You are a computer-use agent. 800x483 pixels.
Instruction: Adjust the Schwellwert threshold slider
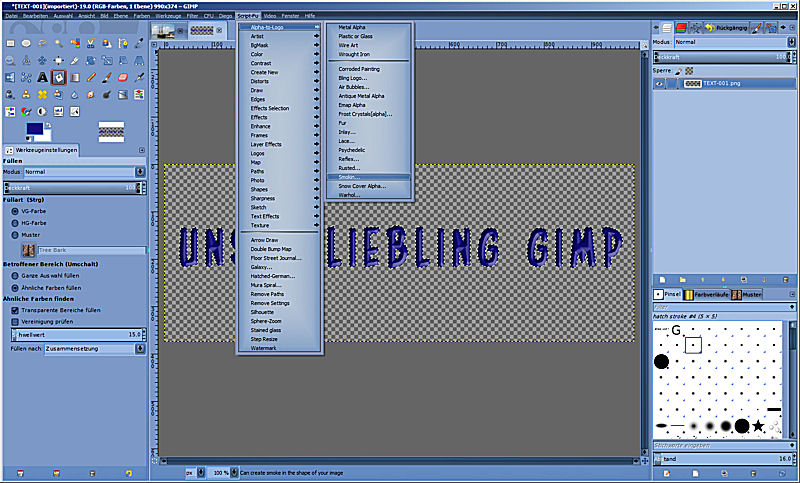point(77,335)
